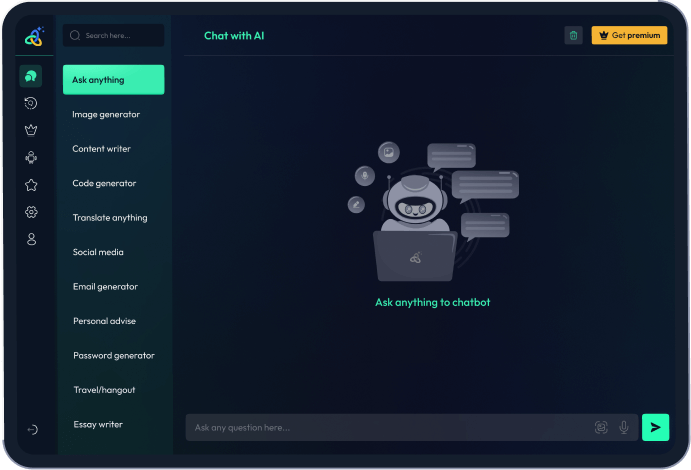Viewport: 691px width, 470px height.
Task: Send message with the green arrow button
Action: tap(655, 427)
